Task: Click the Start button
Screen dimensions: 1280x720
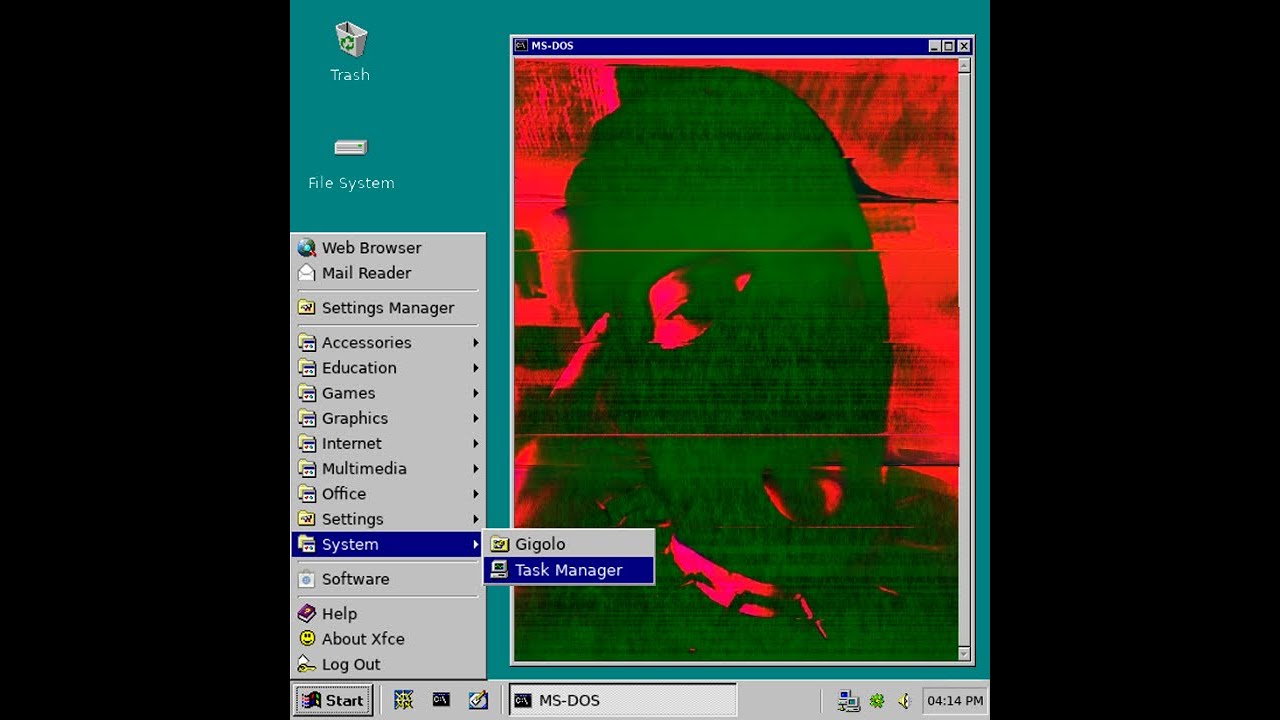Action: tap(334, 700)
